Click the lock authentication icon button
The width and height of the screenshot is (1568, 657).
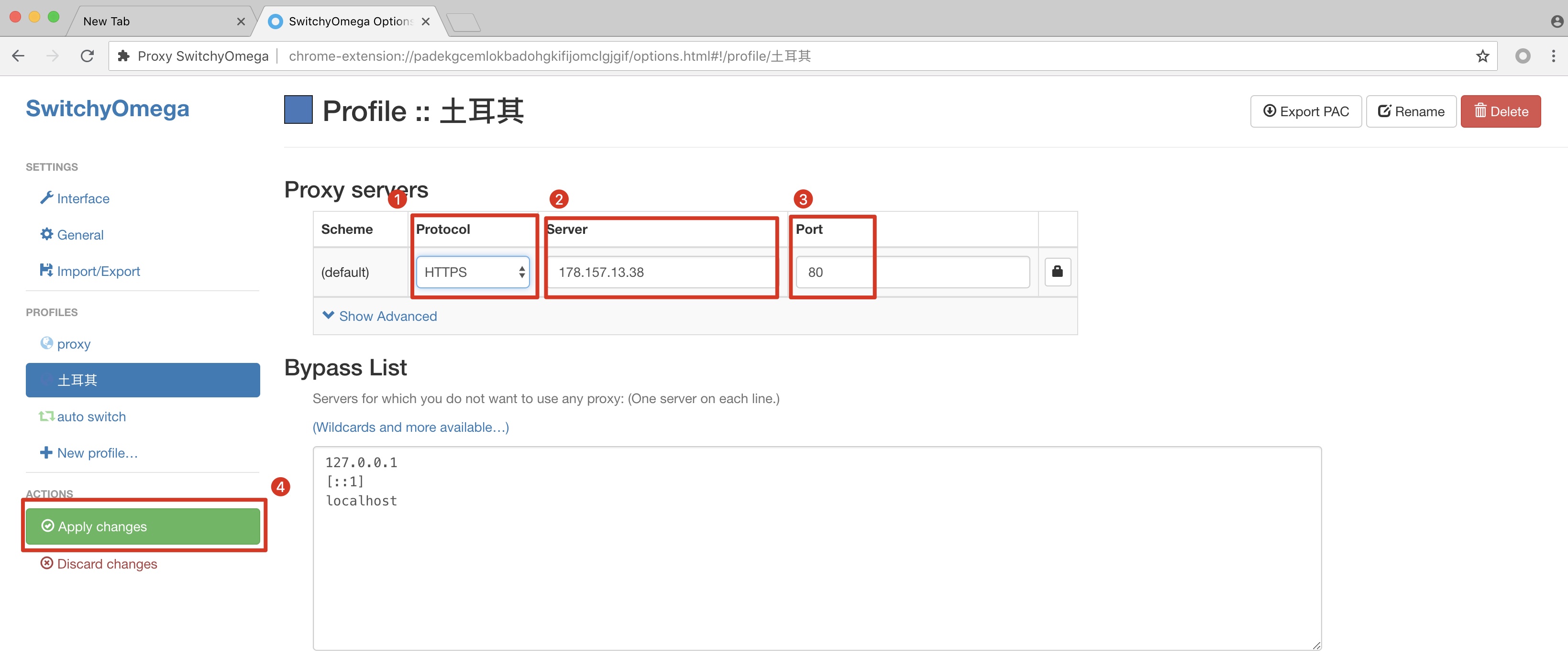click(1057, 272)
